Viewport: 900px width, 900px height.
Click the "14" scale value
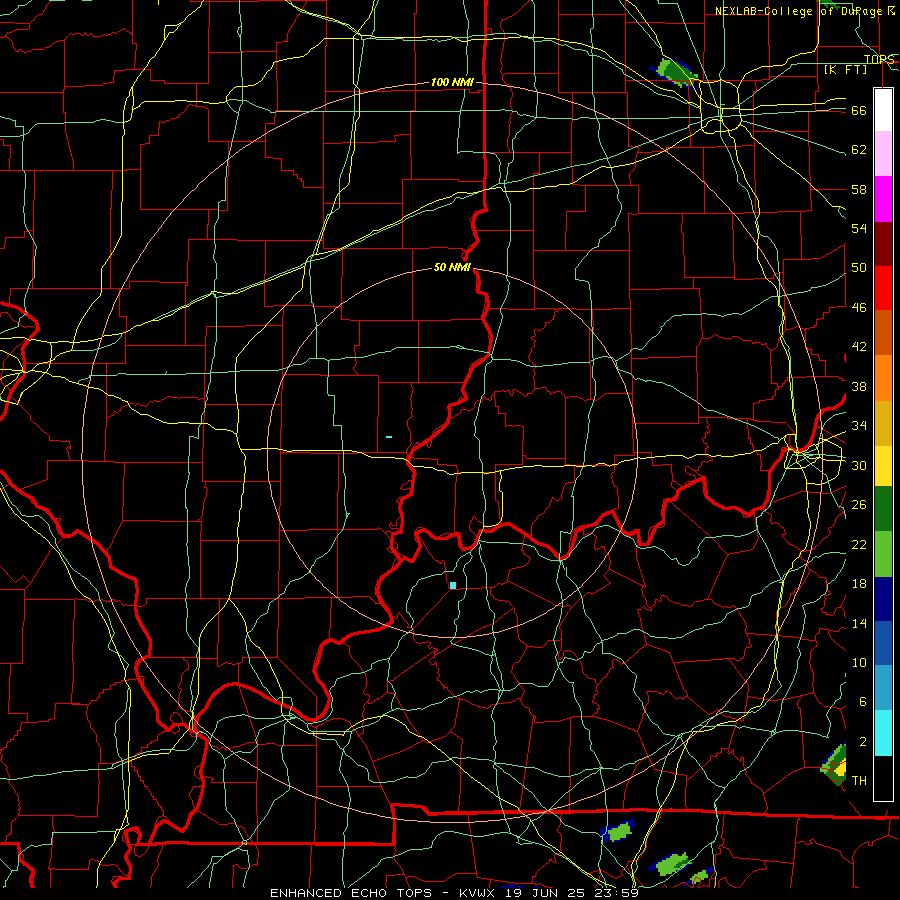[x=859, y=623]
